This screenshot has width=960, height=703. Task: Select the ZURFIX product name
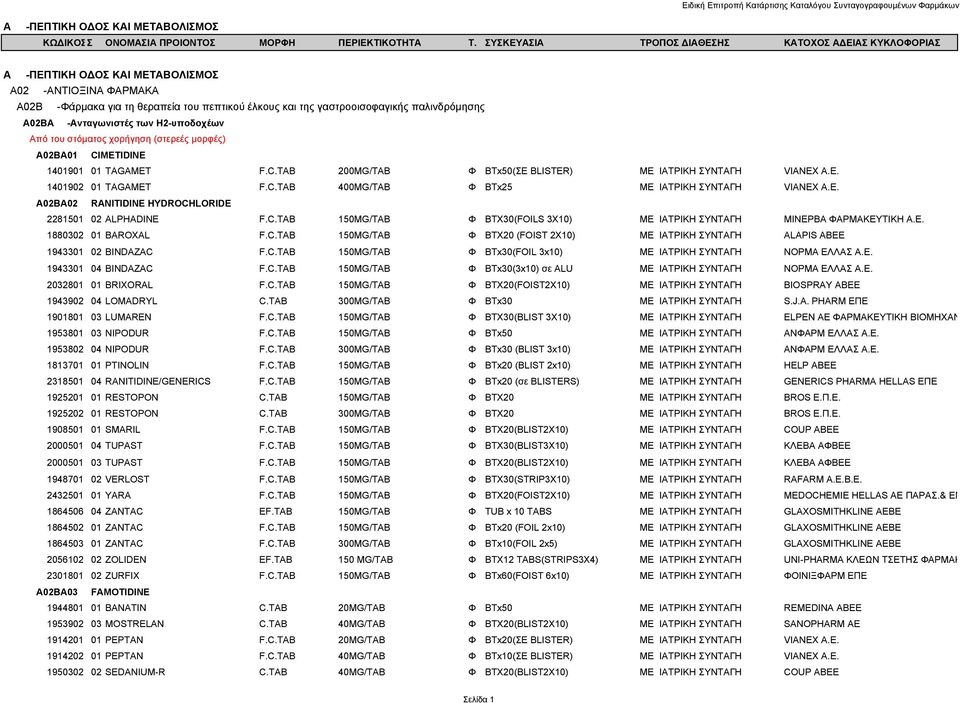click(122, 576)
